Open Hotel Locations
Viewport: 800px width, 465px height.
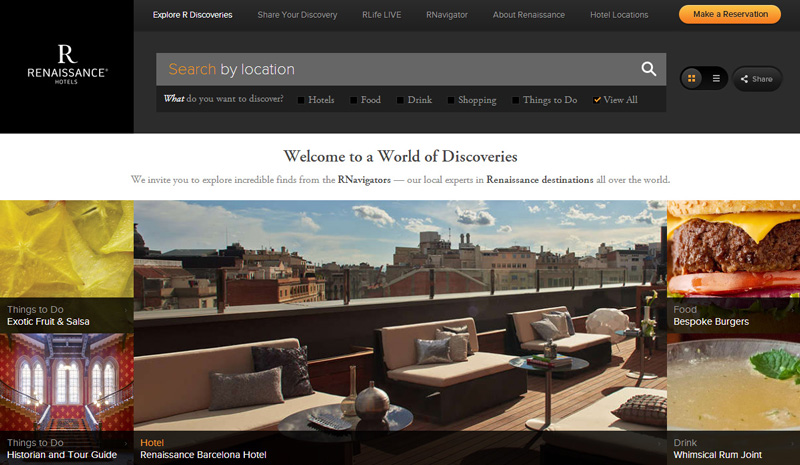619,15
